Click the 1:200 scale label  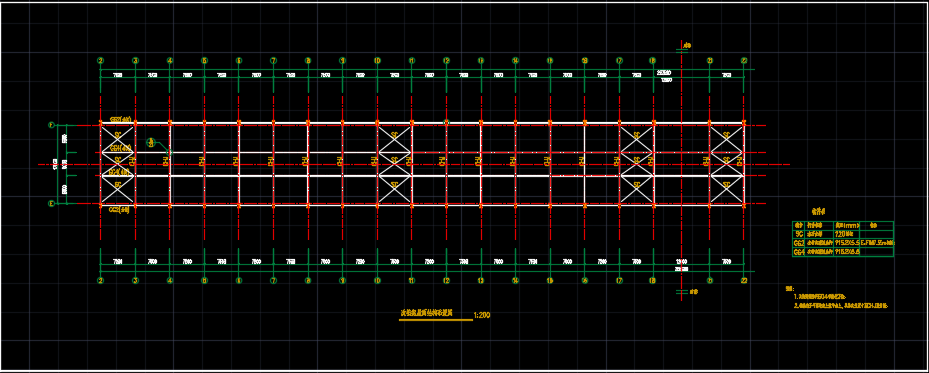click(x=482, y=316)
